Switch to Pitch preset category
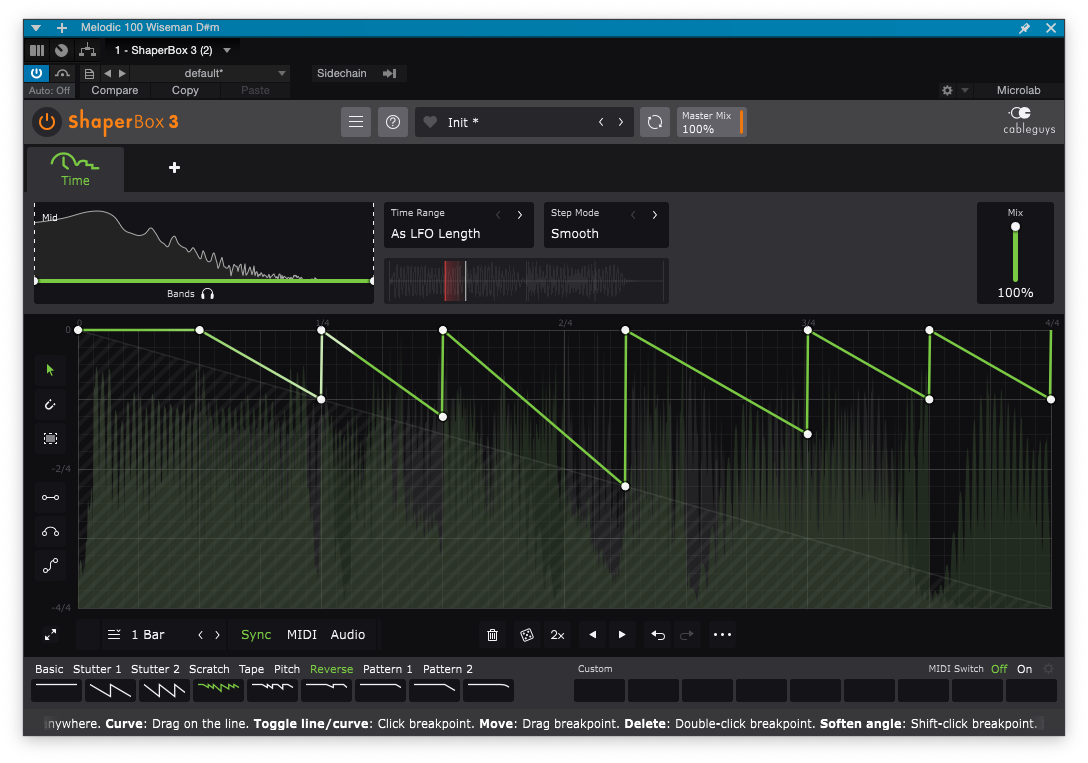Image resolution: width=1088 pixels, height=763 pixels. coord(287,669)
